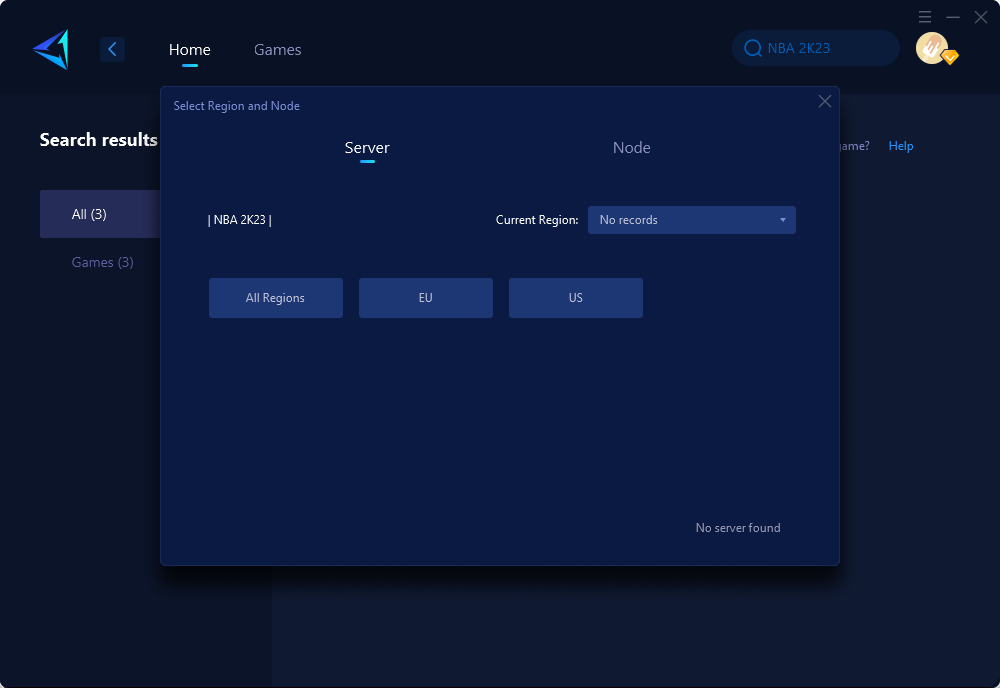Click the Select Region and Node title
The width and height of the screenshot is (1000, 688).
(x=237, y=106)
